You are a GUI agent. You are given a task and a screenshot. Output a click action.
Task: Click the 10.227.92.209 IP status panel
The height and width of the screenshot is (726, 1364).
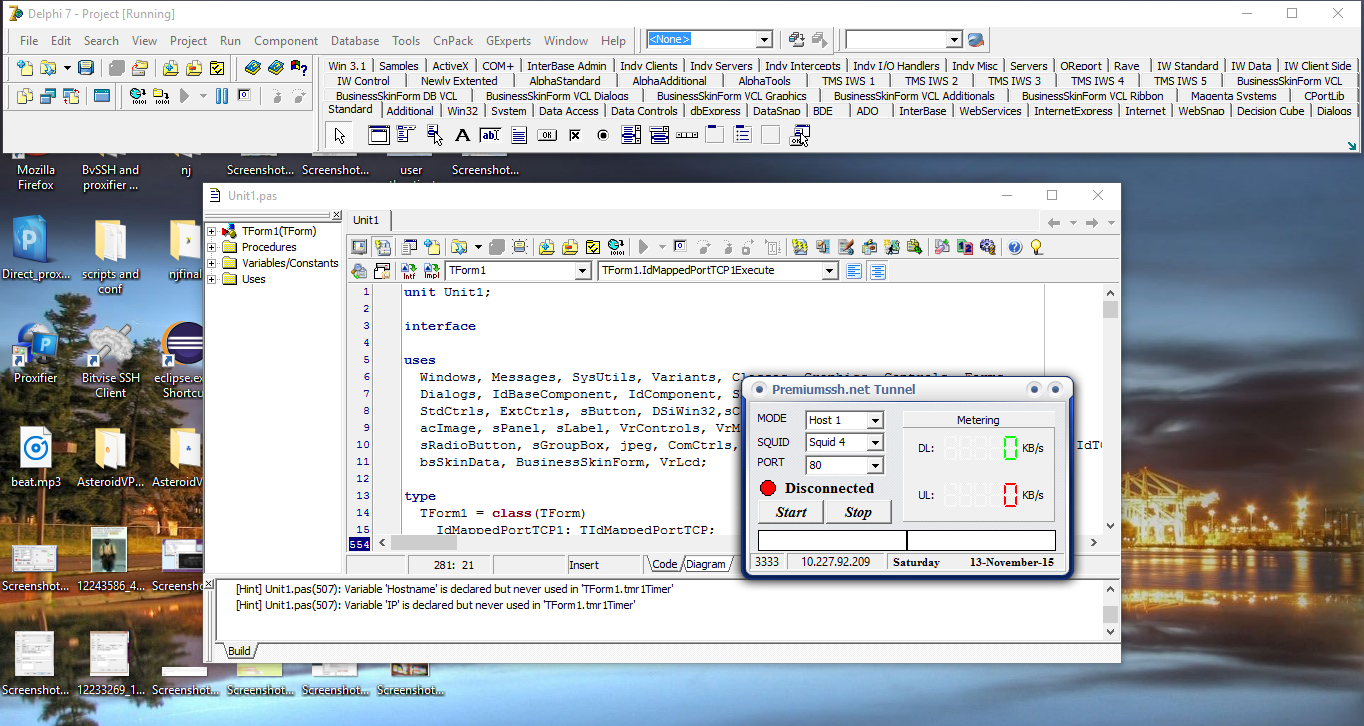[835, 562]
